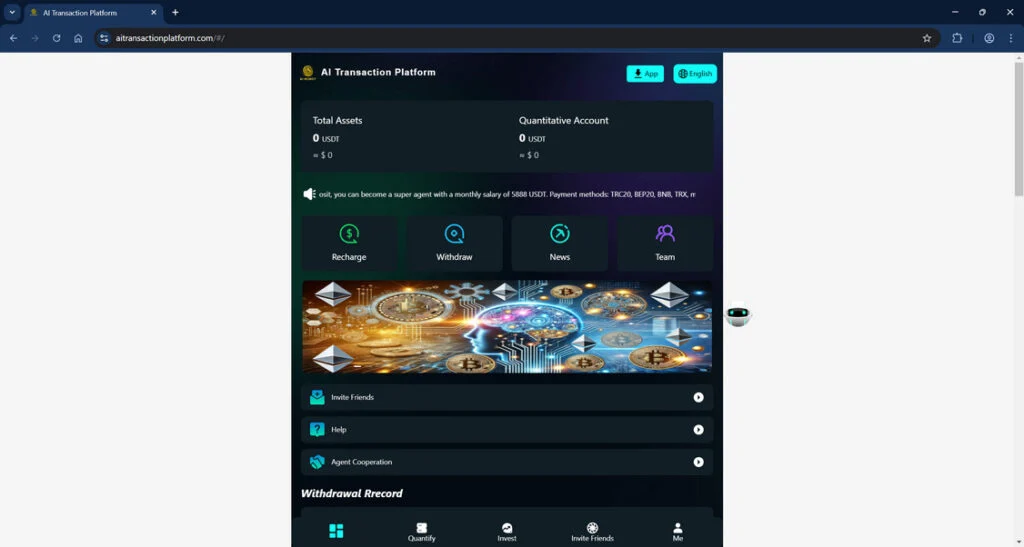
Task: Click the scrolling announcement text
Action: click(x=507, y=195)
